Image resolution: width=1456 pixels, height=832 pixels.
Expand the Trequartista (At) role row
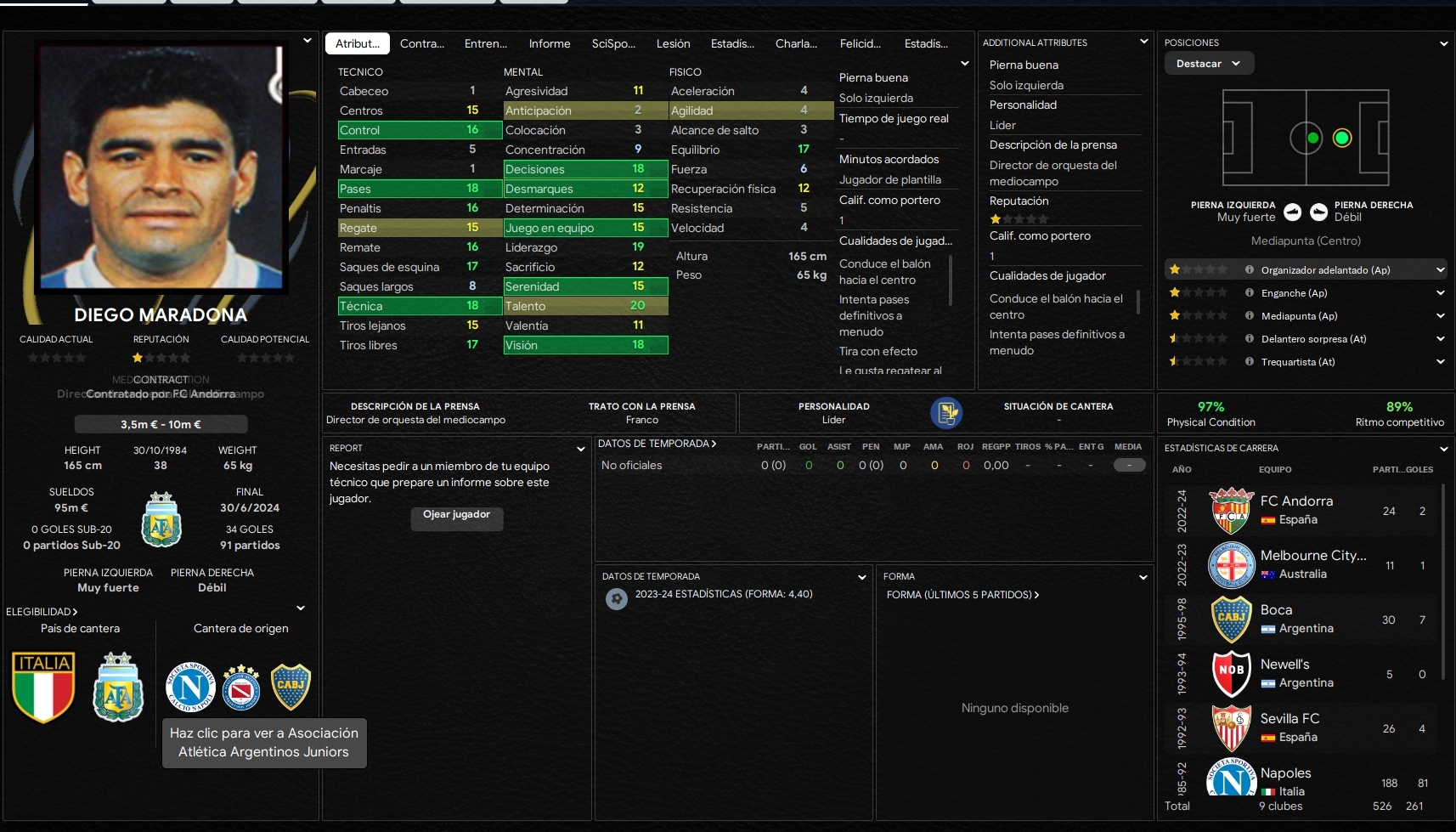tap(1441, 362)
